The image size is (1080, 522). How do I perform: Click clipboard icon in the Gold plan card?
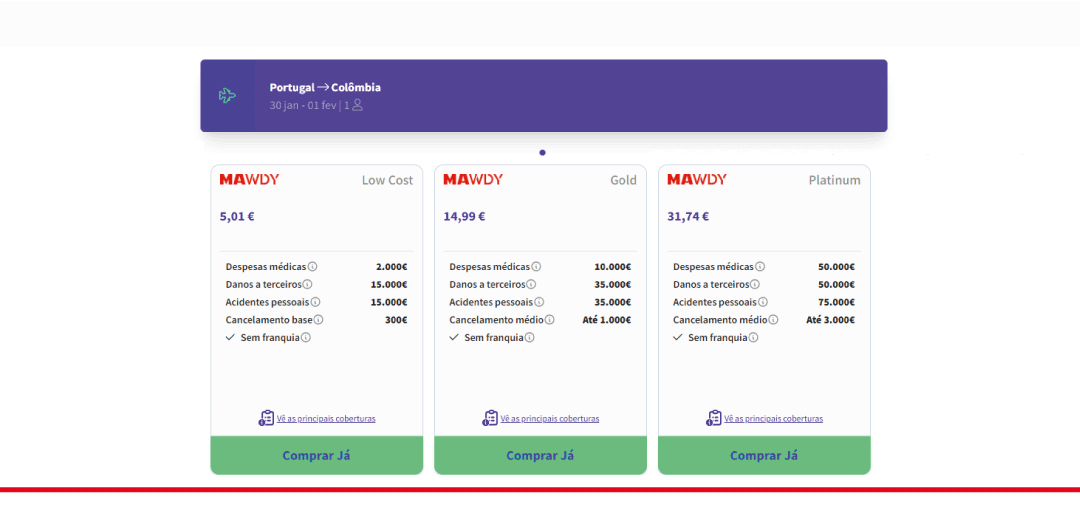[x=490, y=418]
